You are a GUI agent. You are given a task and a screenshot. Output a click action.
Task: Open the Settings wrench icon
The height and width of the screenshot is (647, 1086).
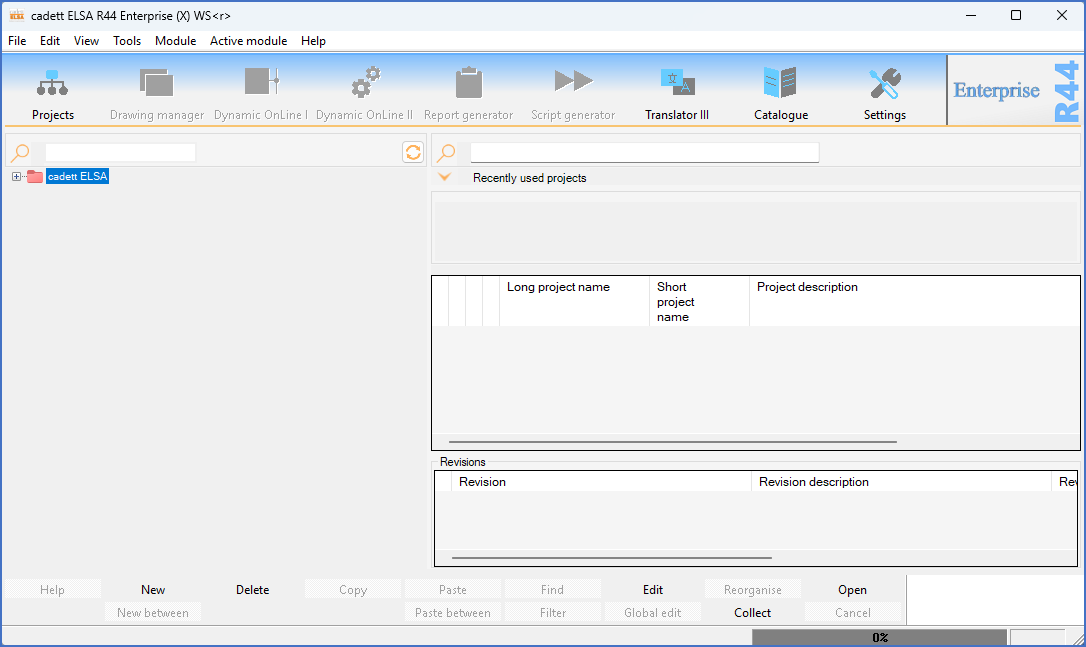(884, 83)
